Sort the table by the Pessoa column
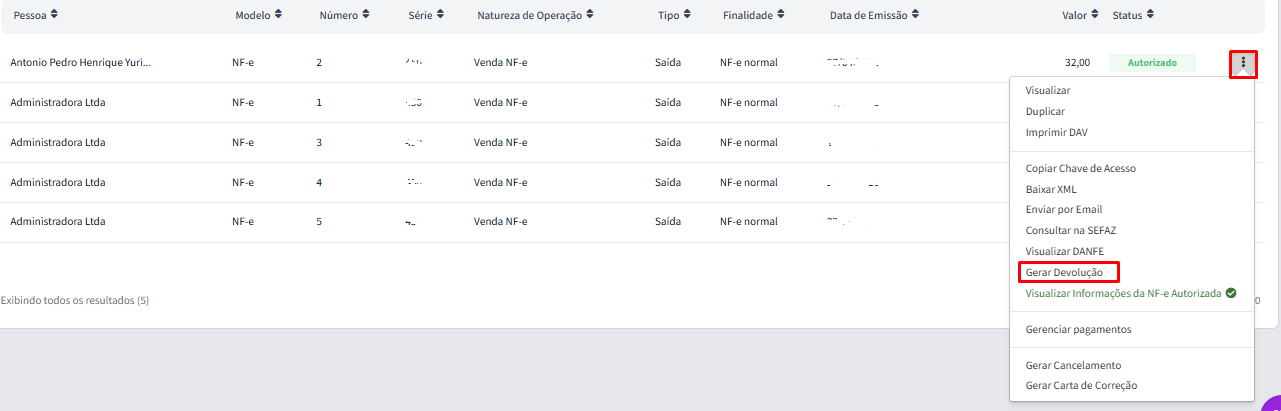This screenshot has width=1281, height=411. (x=35, y=15)
